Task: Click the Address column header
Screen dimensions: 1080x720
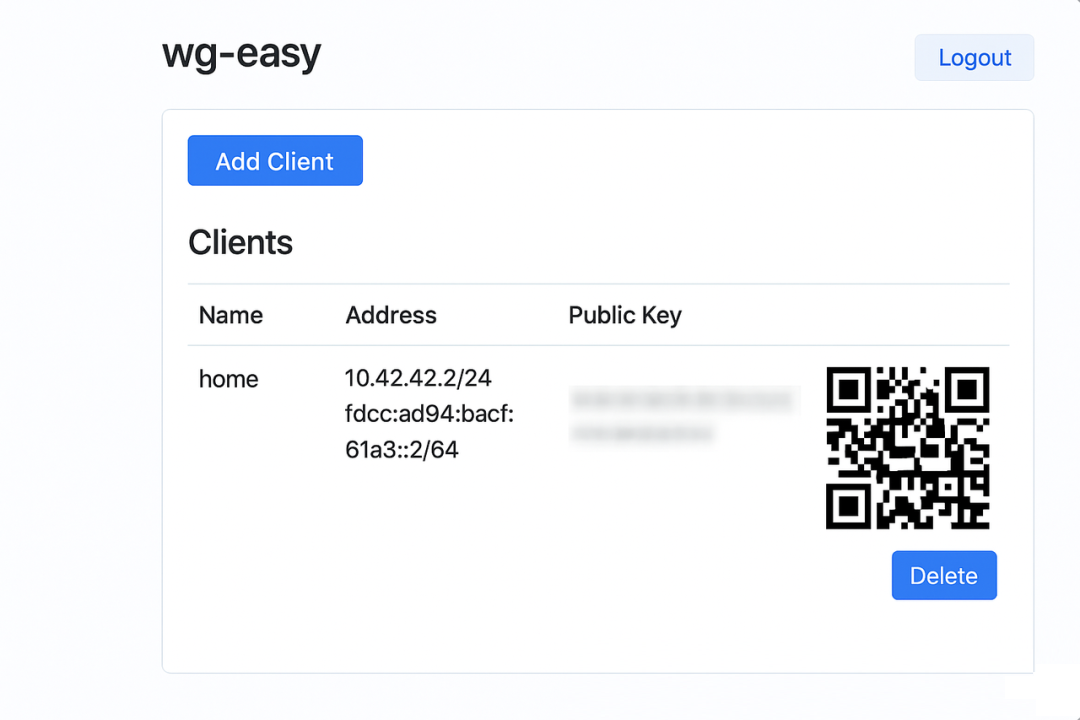Action: point(391,315)
